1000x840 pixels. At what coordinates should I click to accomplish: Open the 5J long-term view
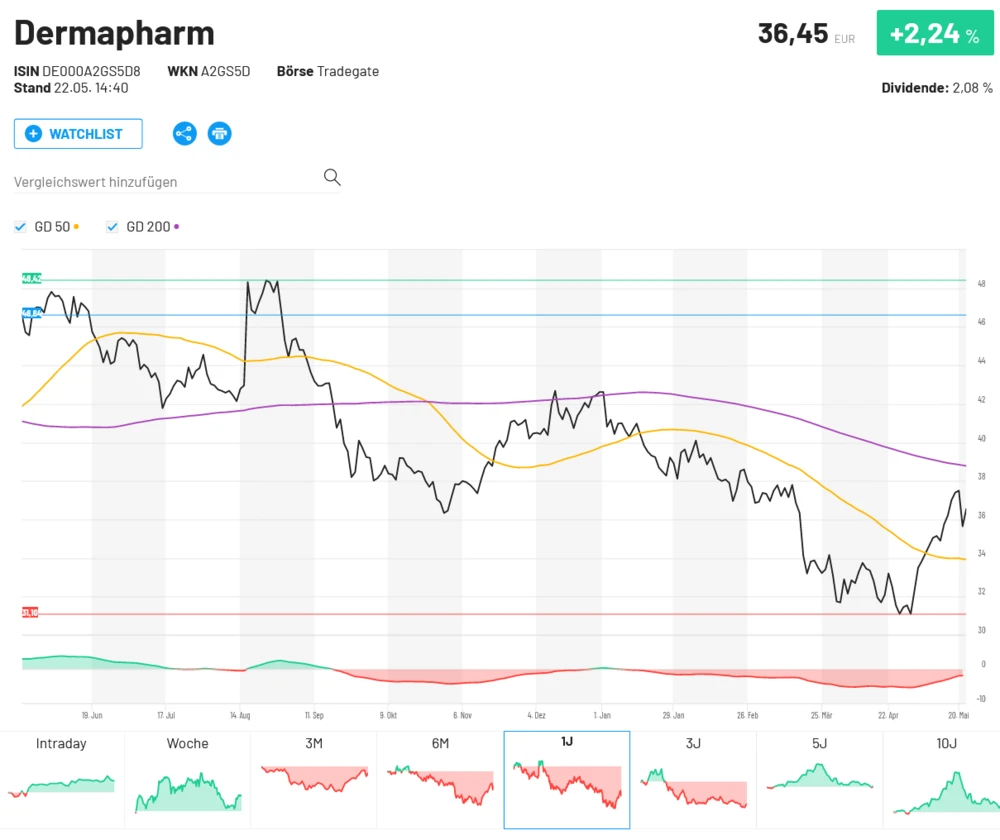coord(819,780)
